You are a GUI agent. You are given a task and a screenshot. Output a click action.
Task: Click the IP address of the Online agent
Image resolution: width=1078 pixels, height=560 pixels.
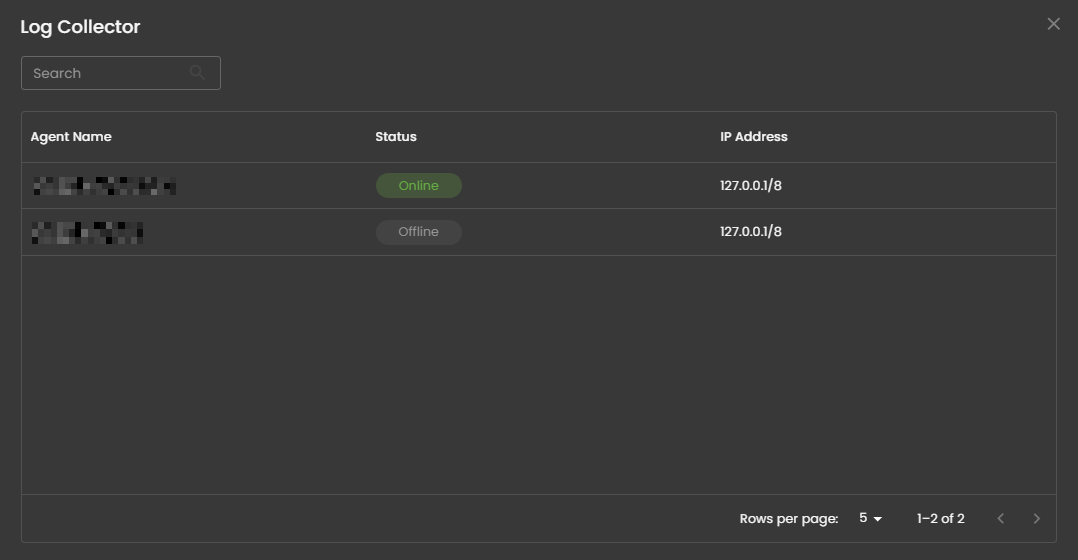[x=751, y=186]
